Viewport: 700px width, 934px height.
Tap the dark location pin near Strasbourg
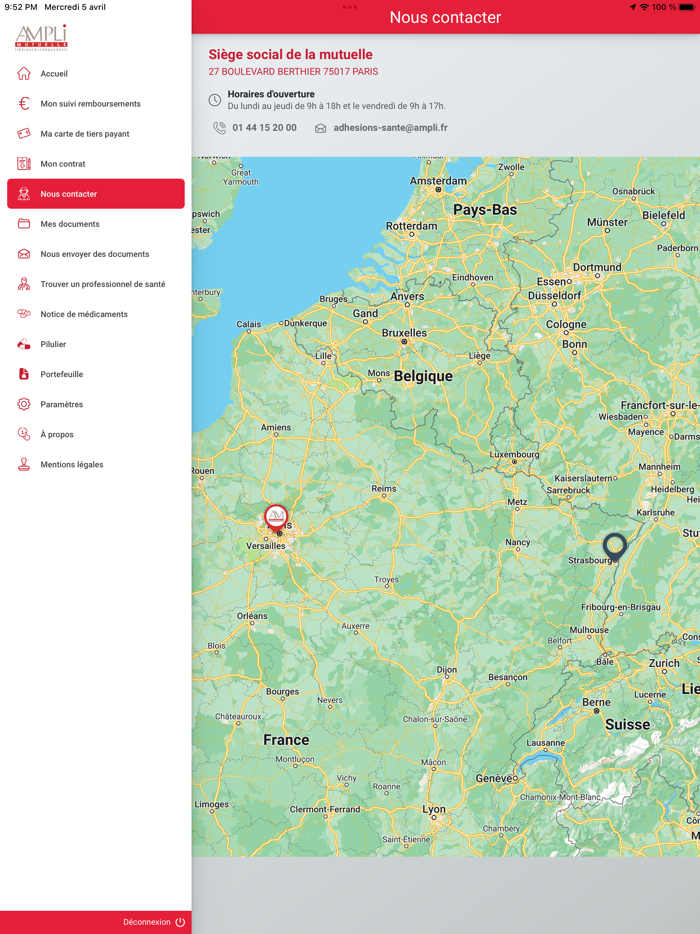point(615,547)
